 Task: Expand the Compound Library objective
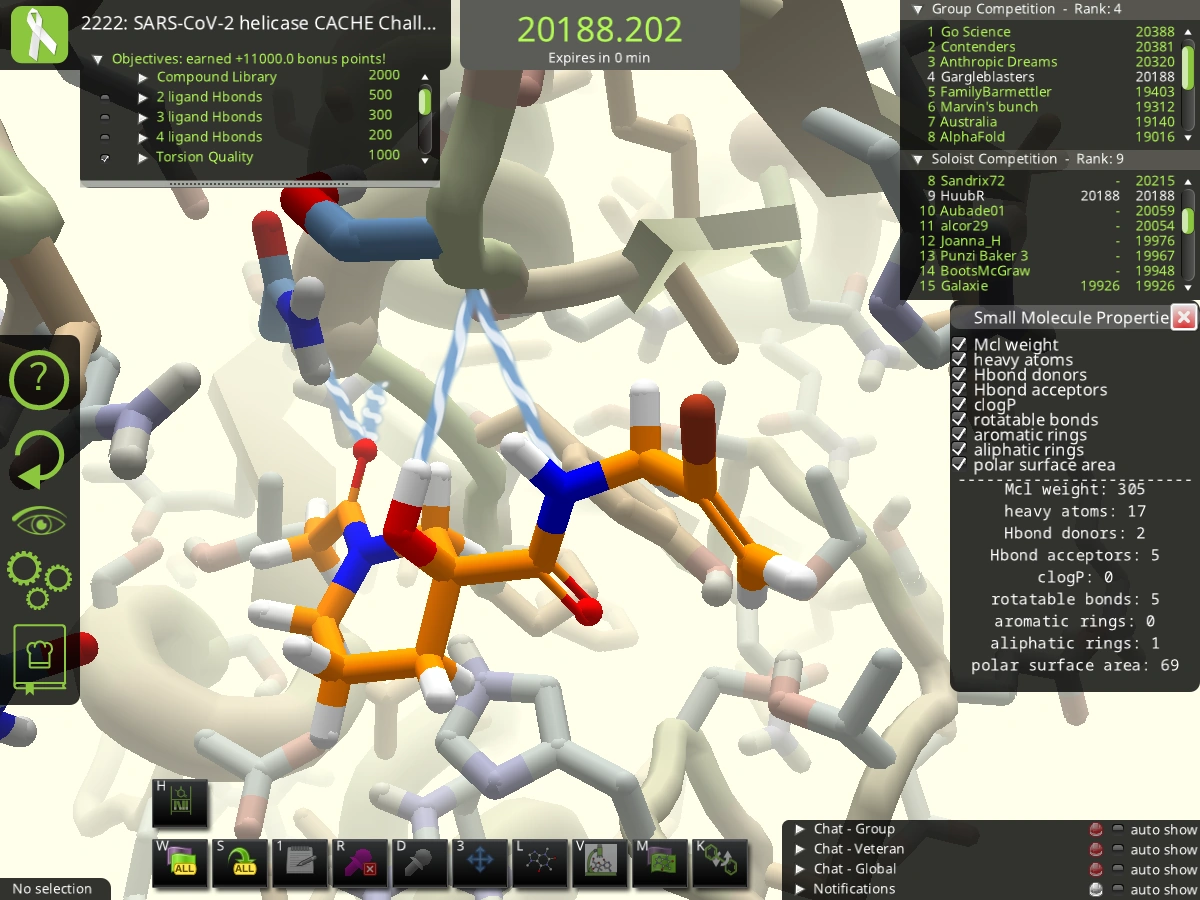click(x=143, y=77)
